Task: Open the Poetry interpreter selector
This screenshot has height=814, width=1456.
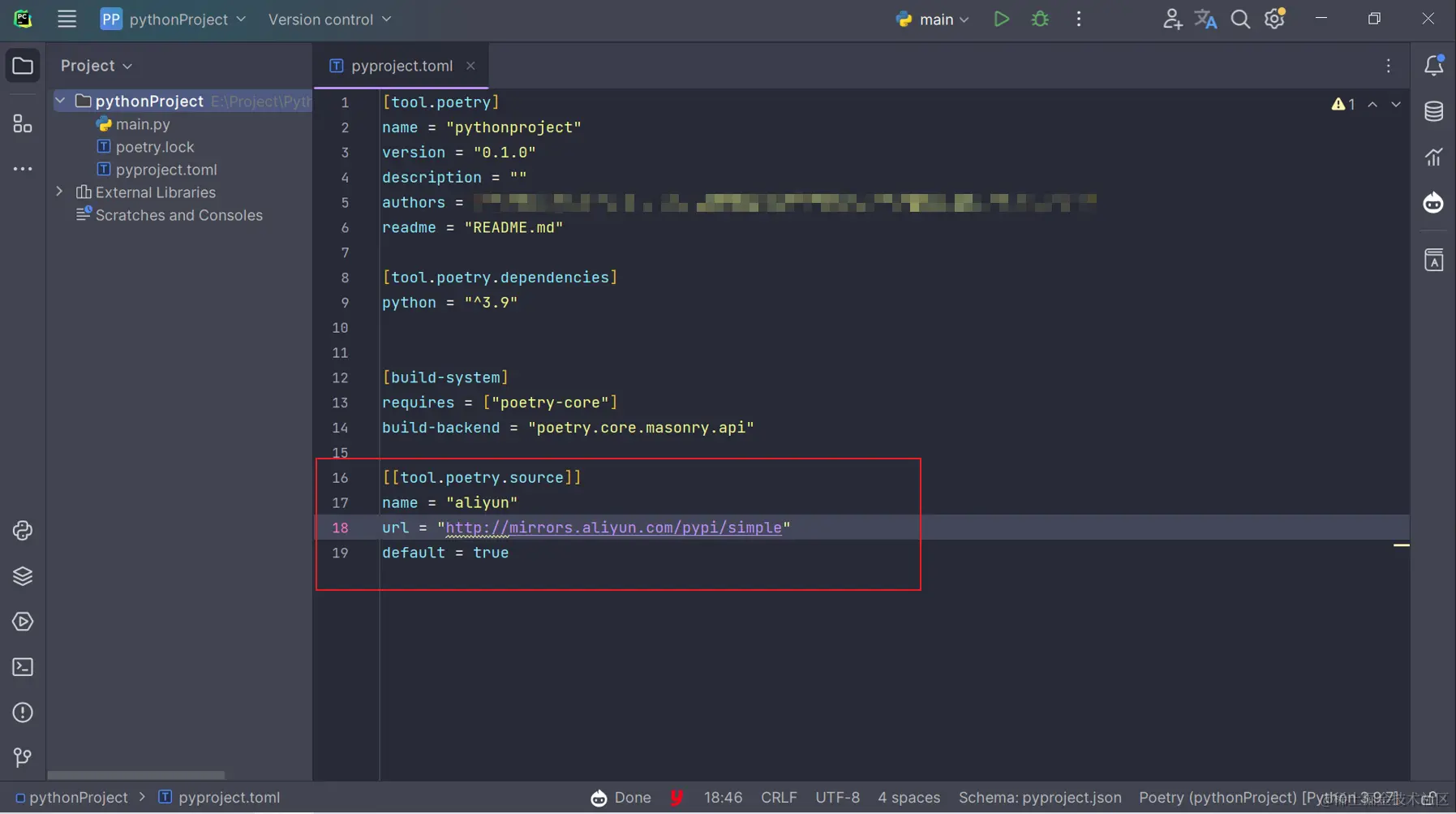Action: click(1268, 798)
